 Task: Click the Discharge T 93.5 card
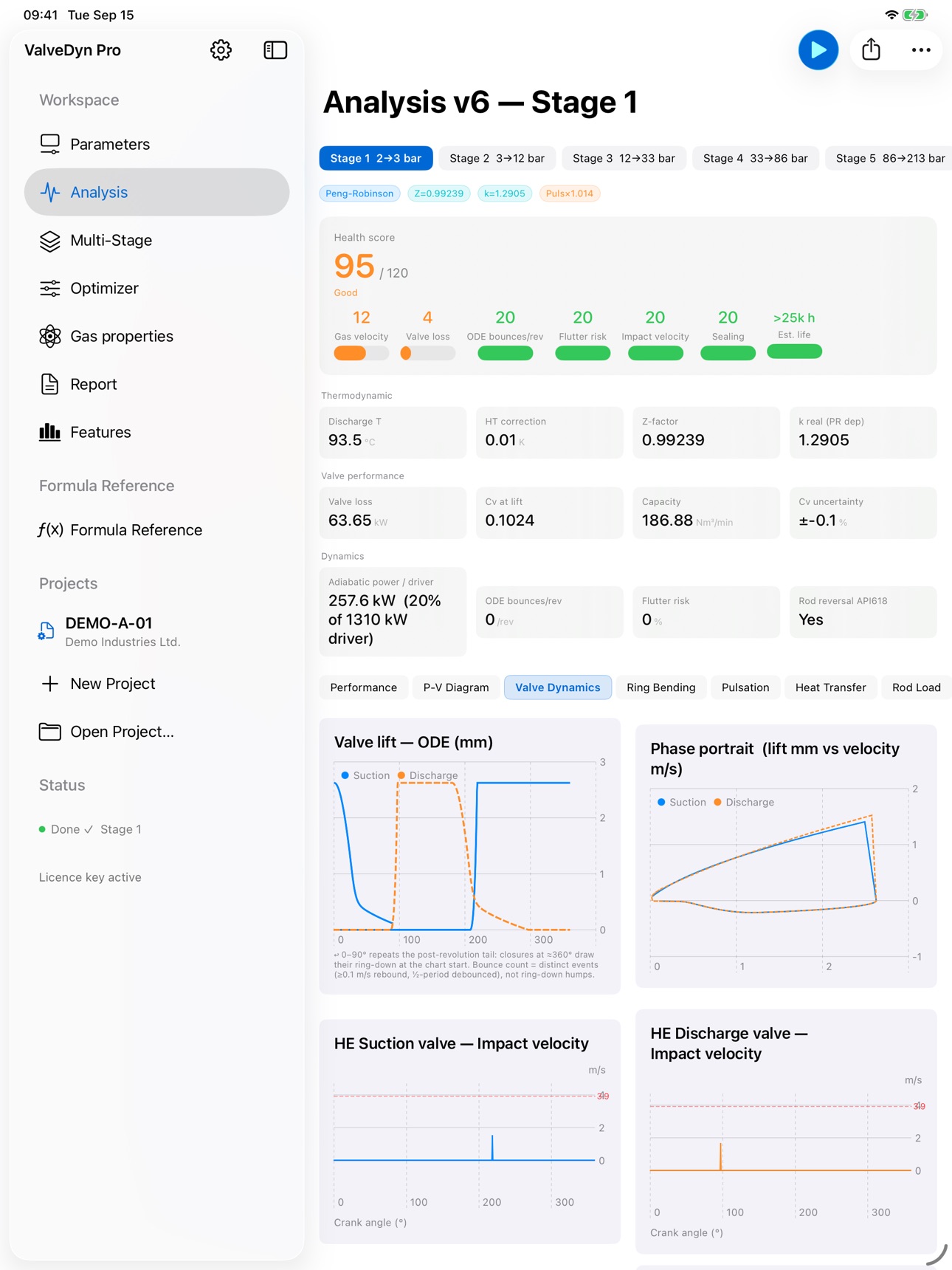[x=393, y=433]
